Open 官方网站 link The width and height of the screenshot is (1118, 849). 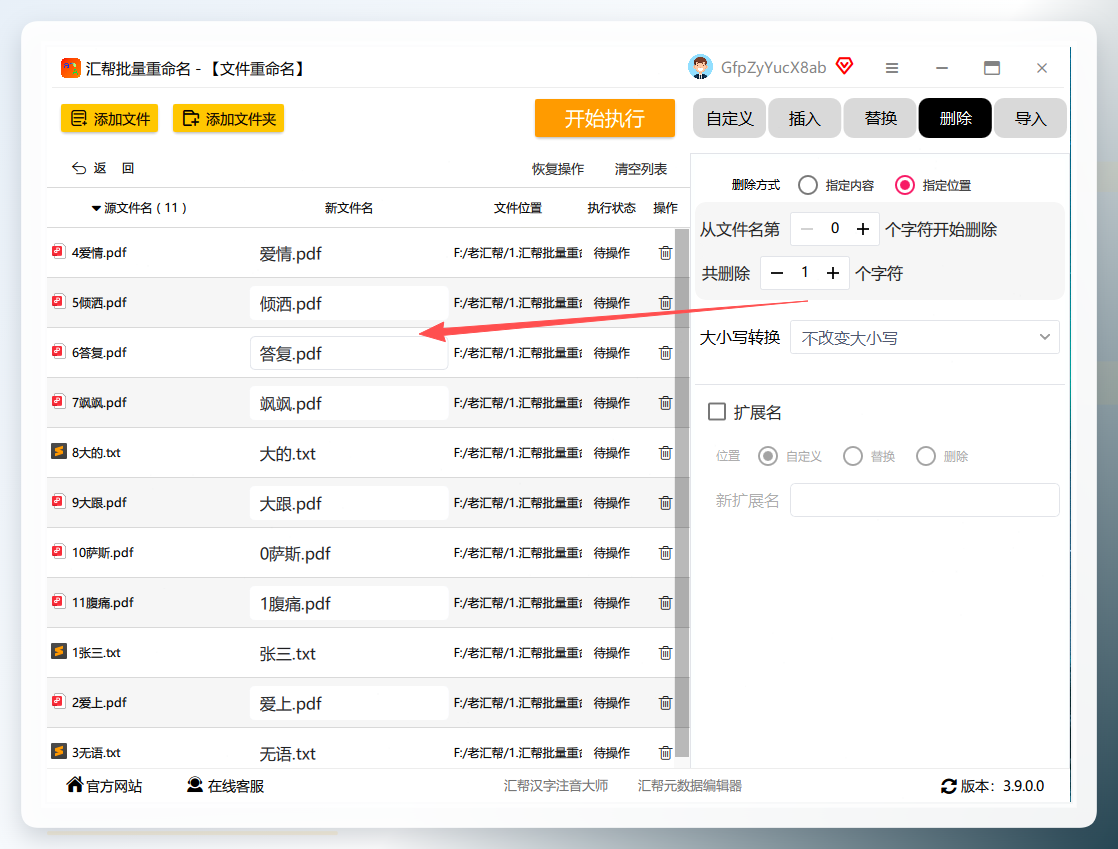point(104,786)
